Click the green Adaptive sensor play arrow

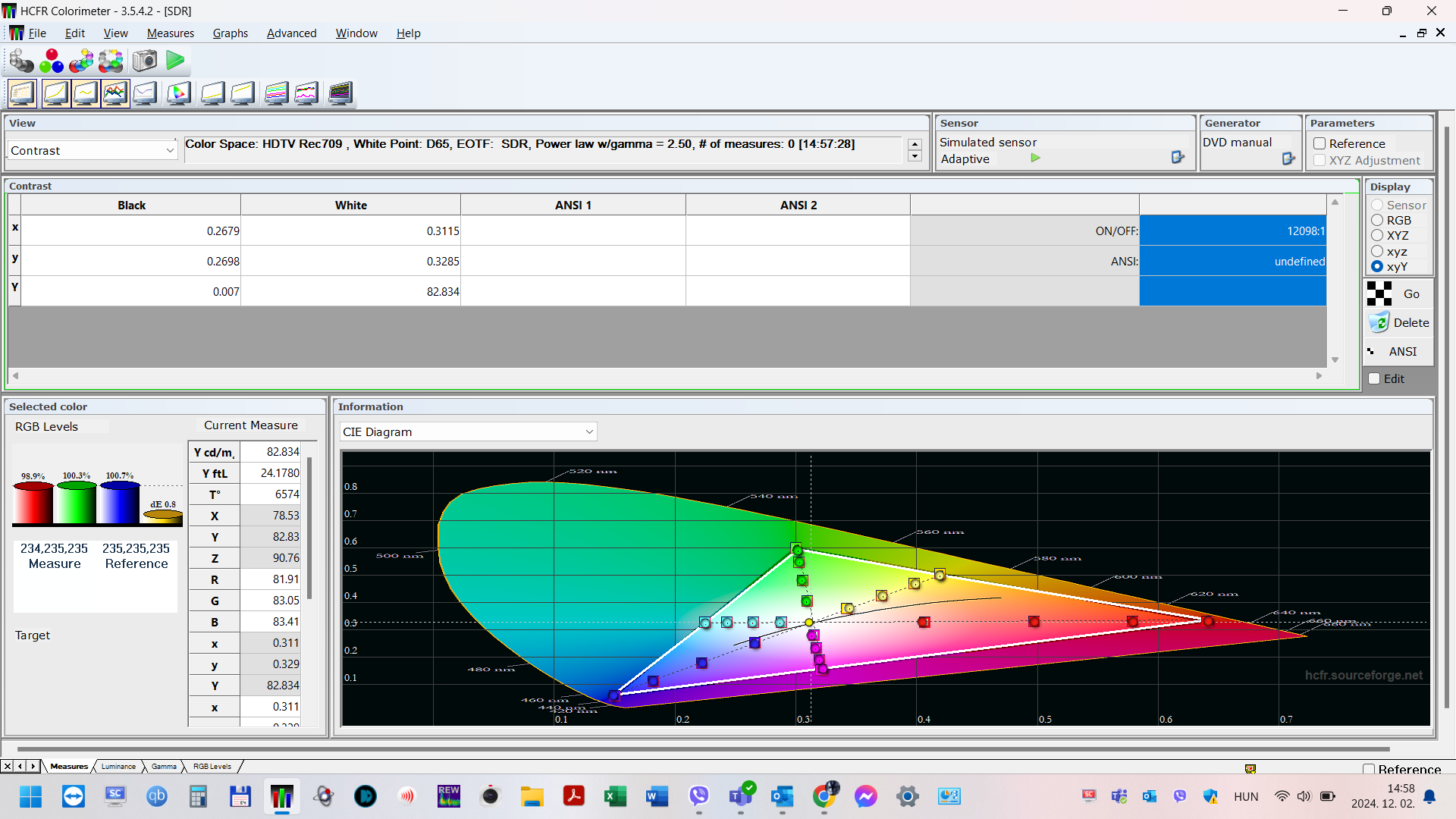[1035, 158]
